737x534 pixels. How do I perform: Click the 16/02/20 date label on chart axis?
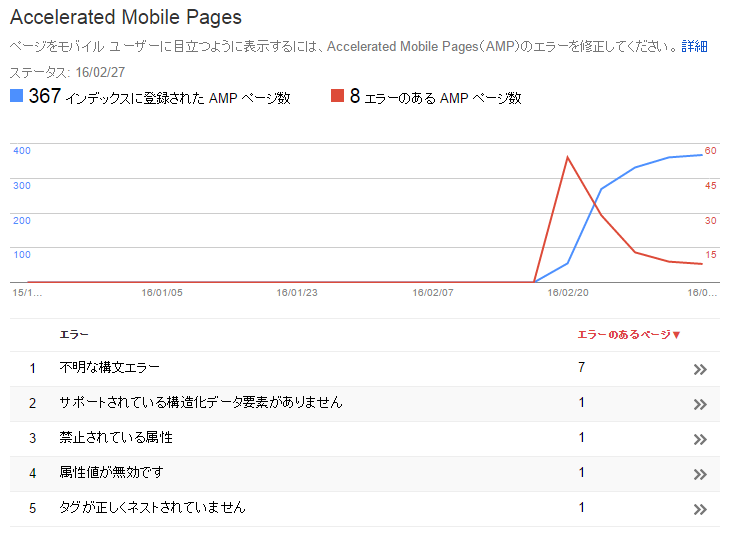click(x=568, y=293)
